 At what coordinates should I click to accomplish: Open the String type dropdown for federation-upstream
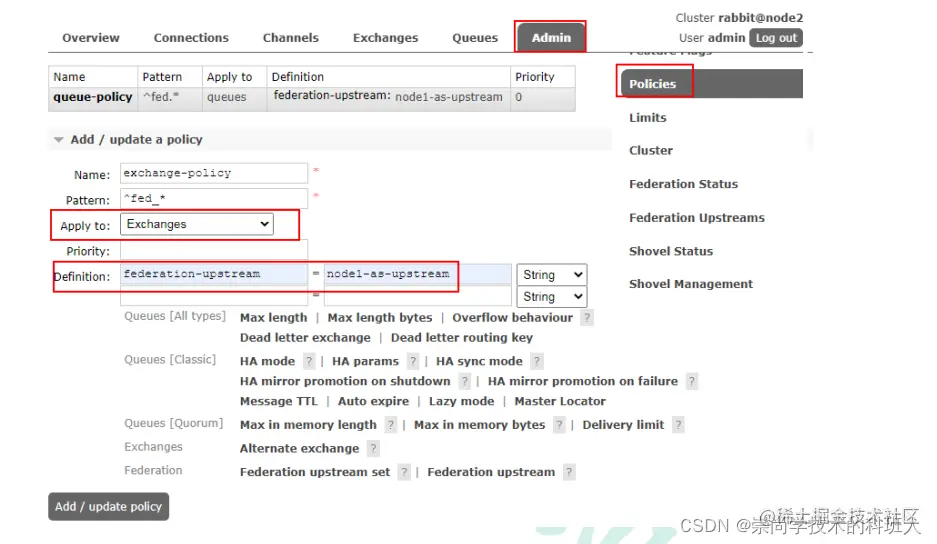pyautogui.click(x=552, y=274)
